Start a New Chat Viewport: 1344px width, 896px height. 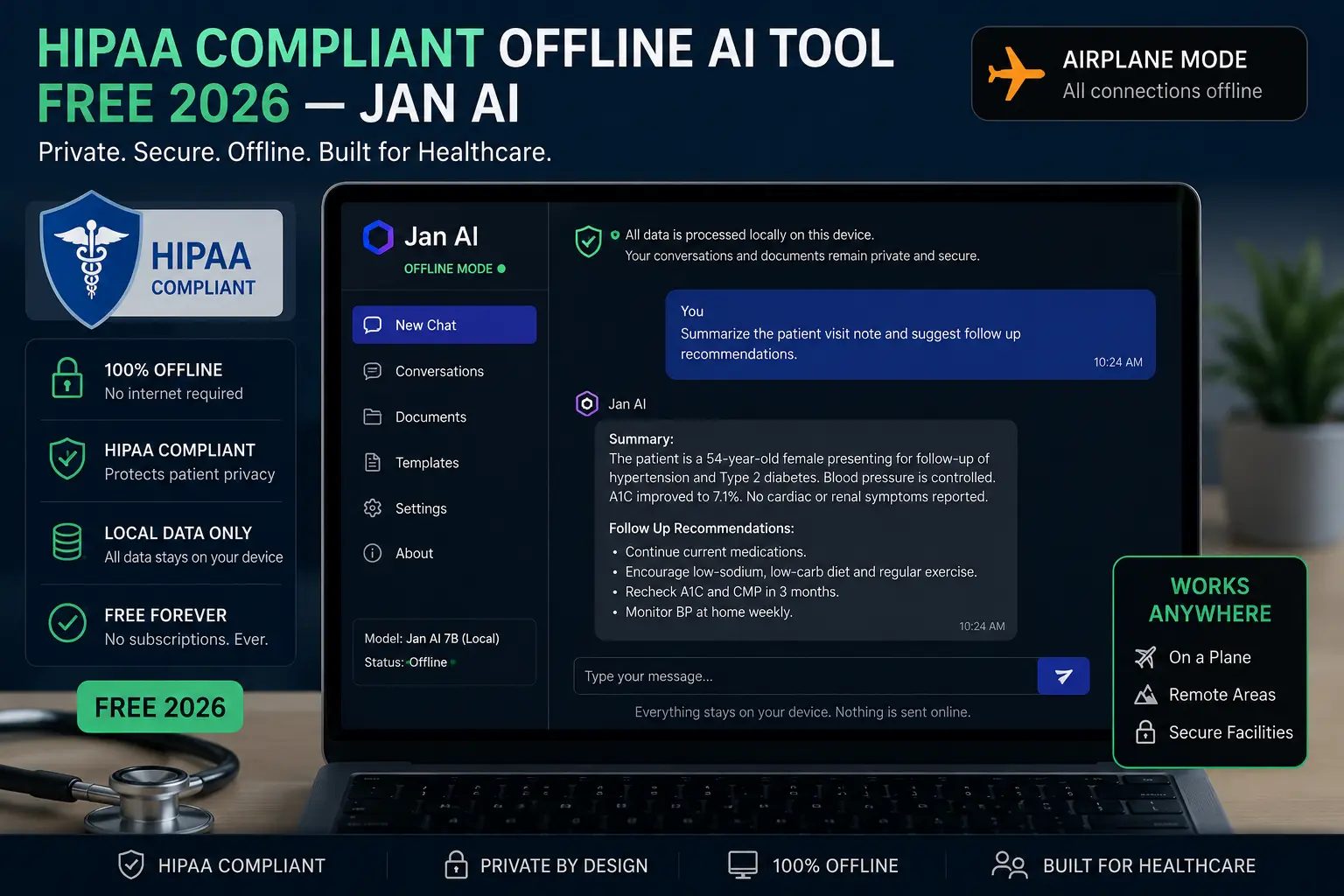pos(444,325)
